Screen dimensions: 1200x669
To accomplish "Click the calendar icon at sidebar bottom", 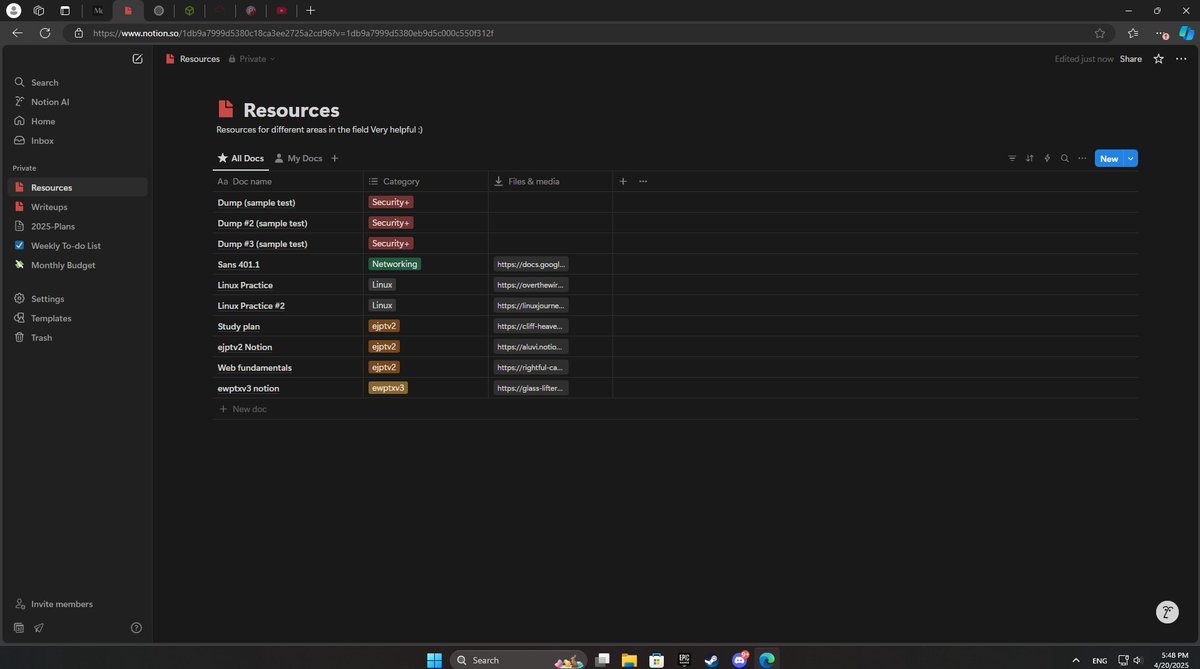I will click(x=19, y=628).
